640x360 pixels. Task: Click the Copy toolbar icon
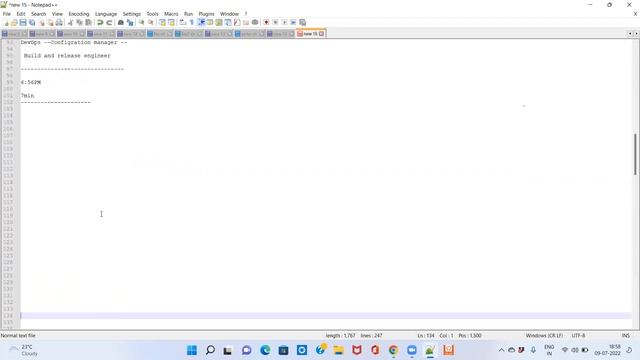click(x=79, y=22)
